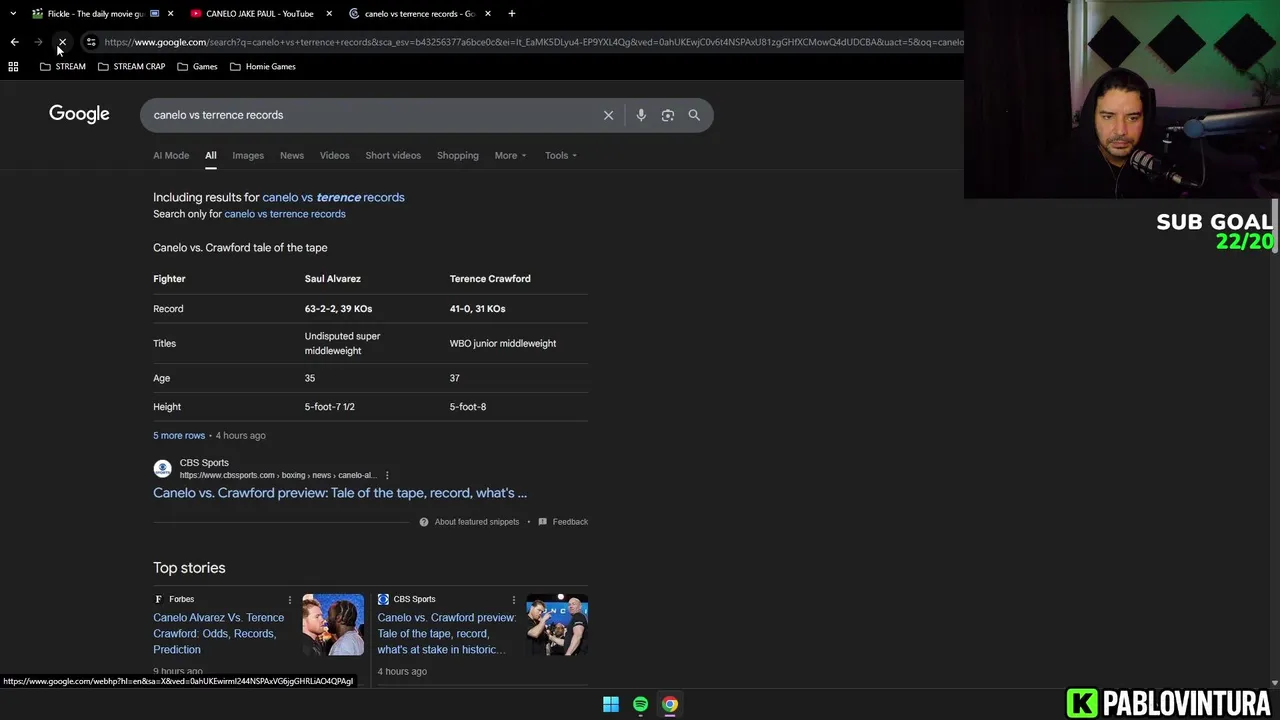Click the browser back arrow

(14, 42)
